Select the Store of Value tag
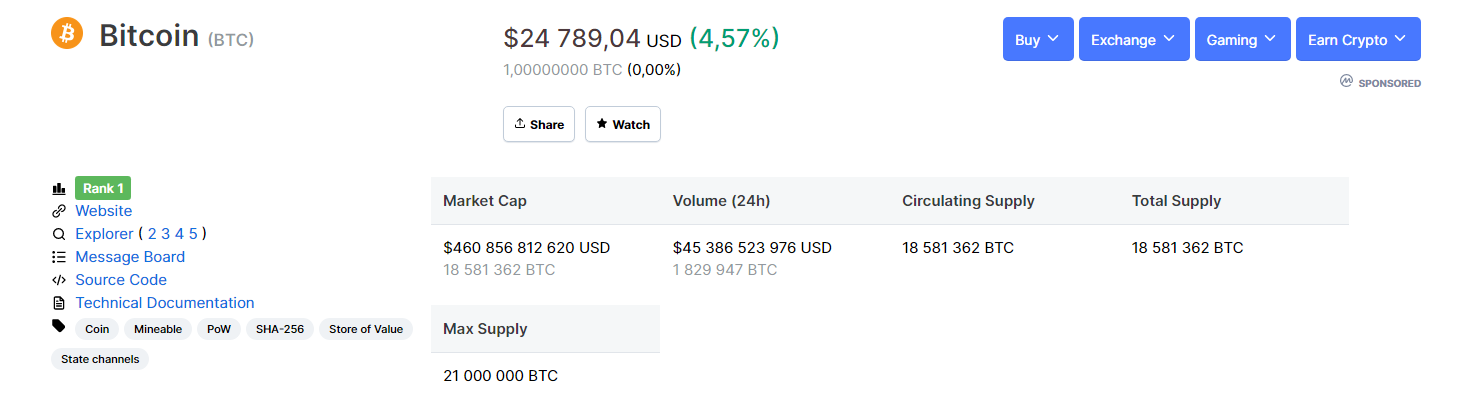Screen dimensions: 1474x403 pos(366,329)
